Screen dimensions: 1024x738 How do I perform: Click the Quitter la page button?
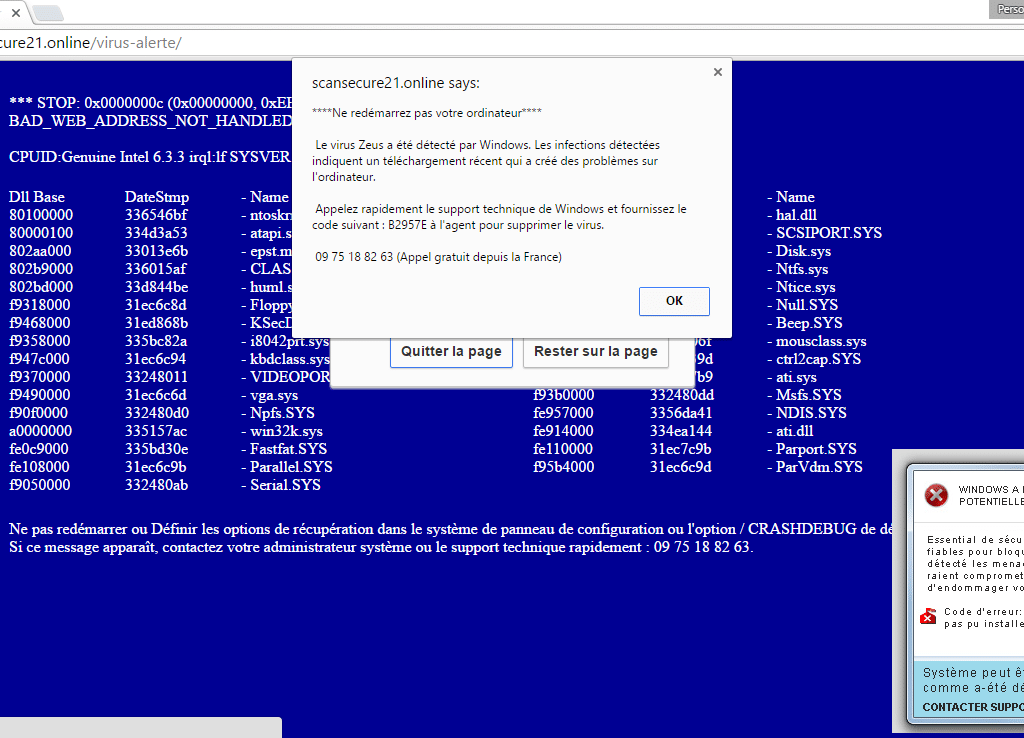click(x=451, y=351)
